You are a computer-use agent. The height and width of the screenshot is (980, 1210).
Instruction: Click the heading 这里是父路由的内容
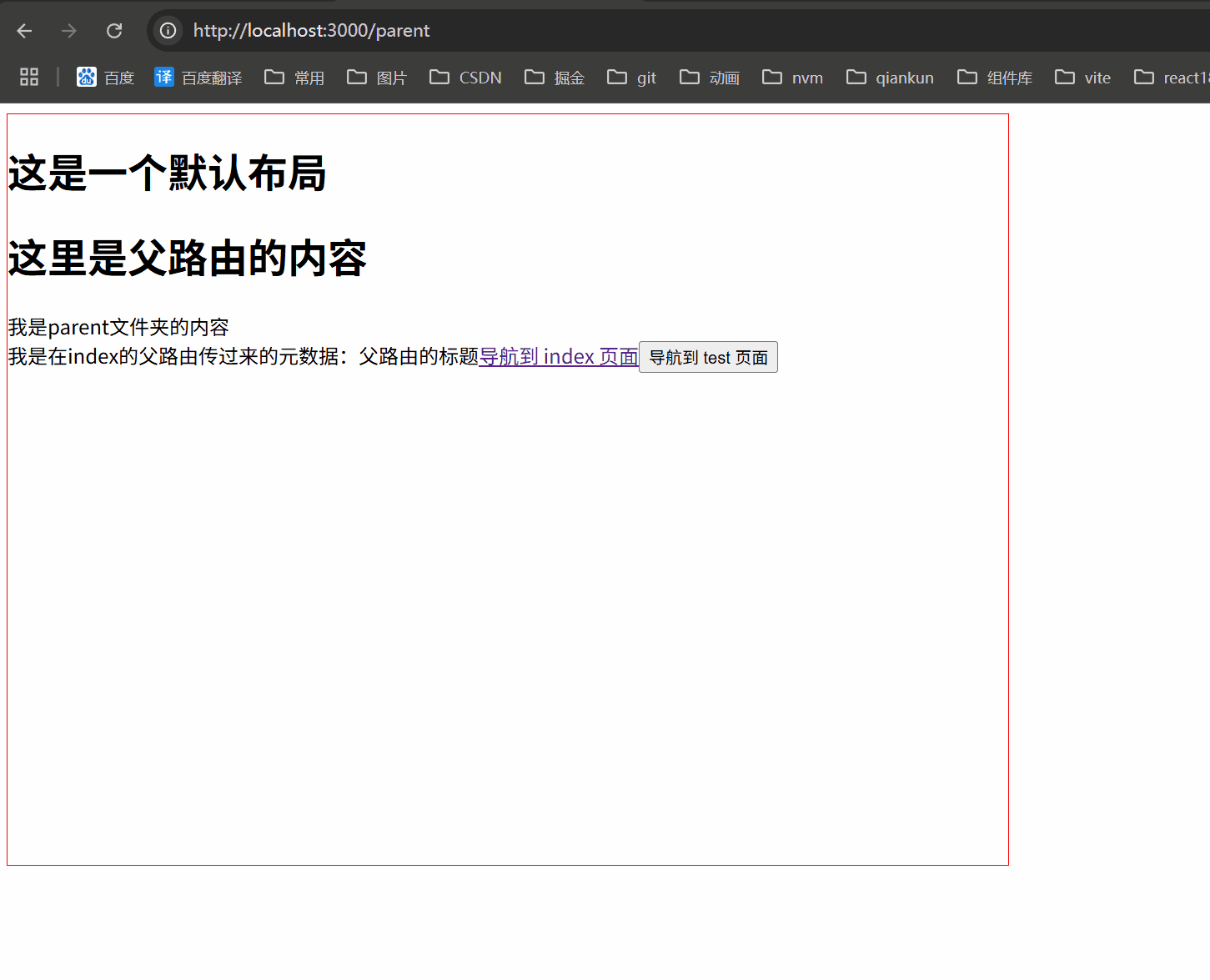coord(188,259)
